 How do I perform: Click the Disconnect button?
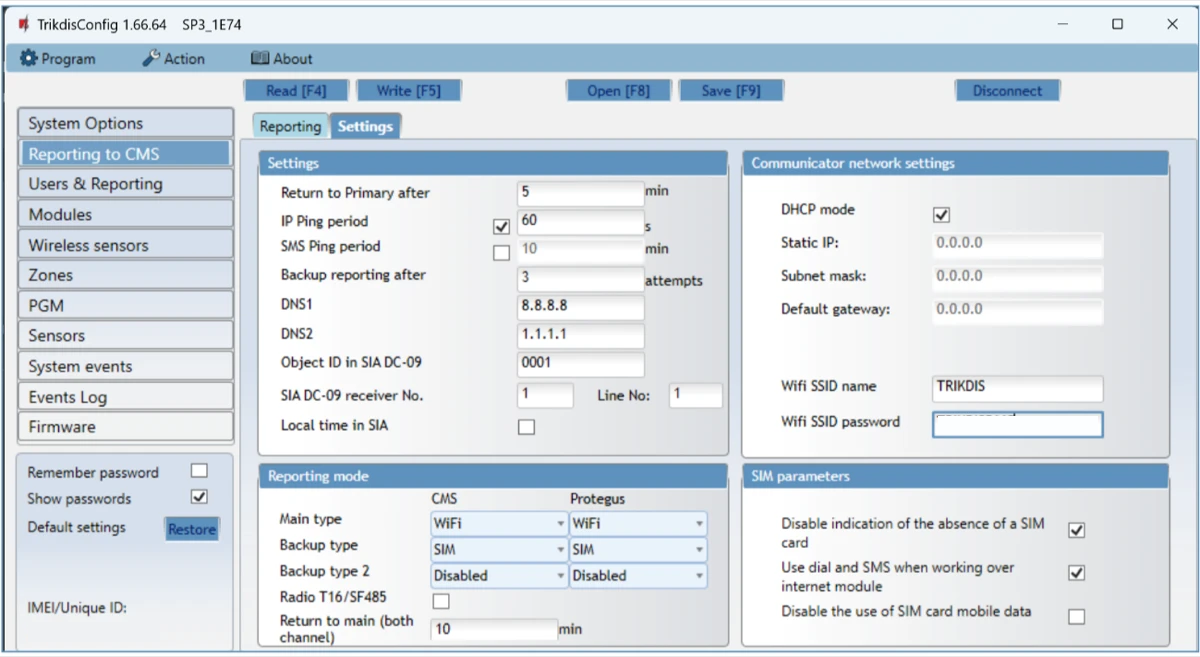click(1007, 91)
